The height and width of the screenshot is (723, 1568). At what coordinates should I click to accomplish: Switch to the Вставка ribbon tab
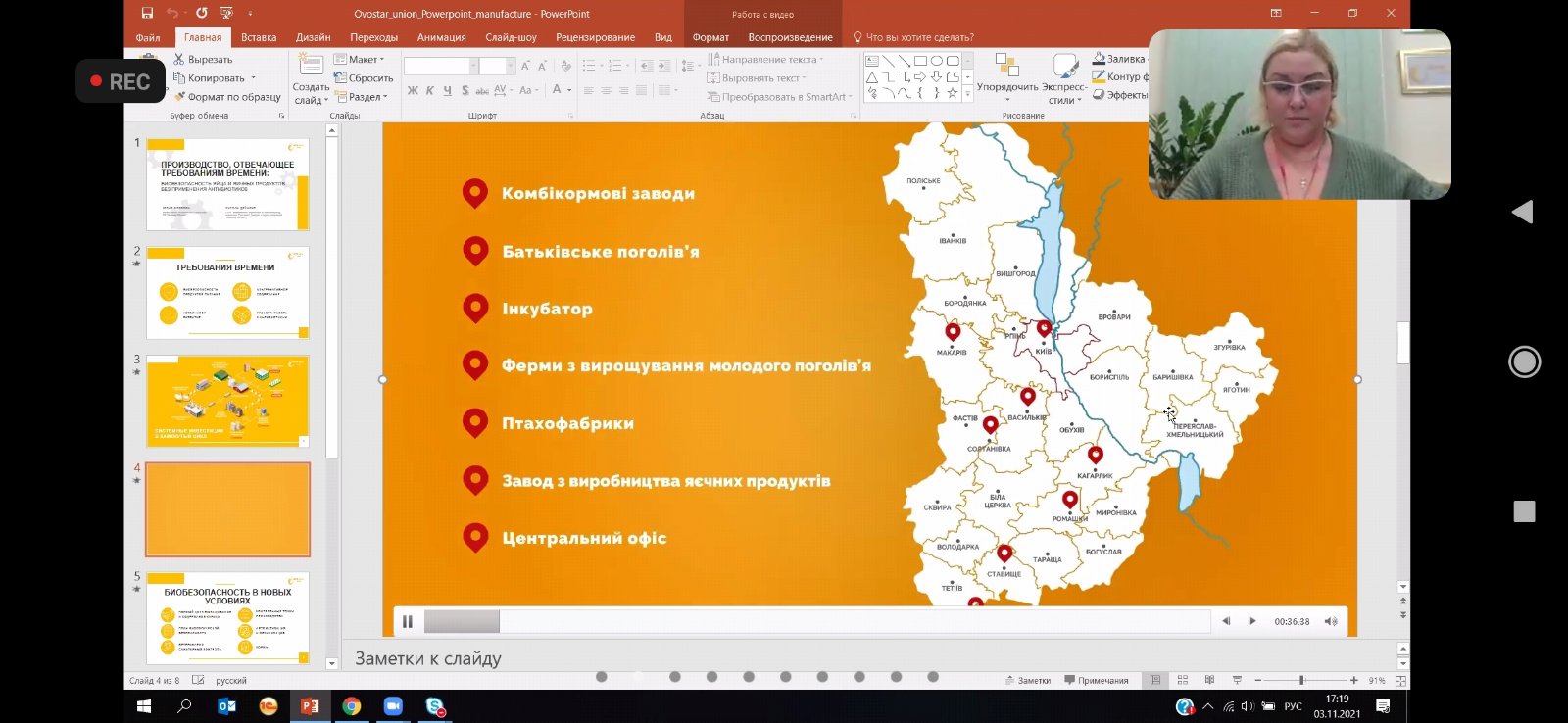pos(259,37)
